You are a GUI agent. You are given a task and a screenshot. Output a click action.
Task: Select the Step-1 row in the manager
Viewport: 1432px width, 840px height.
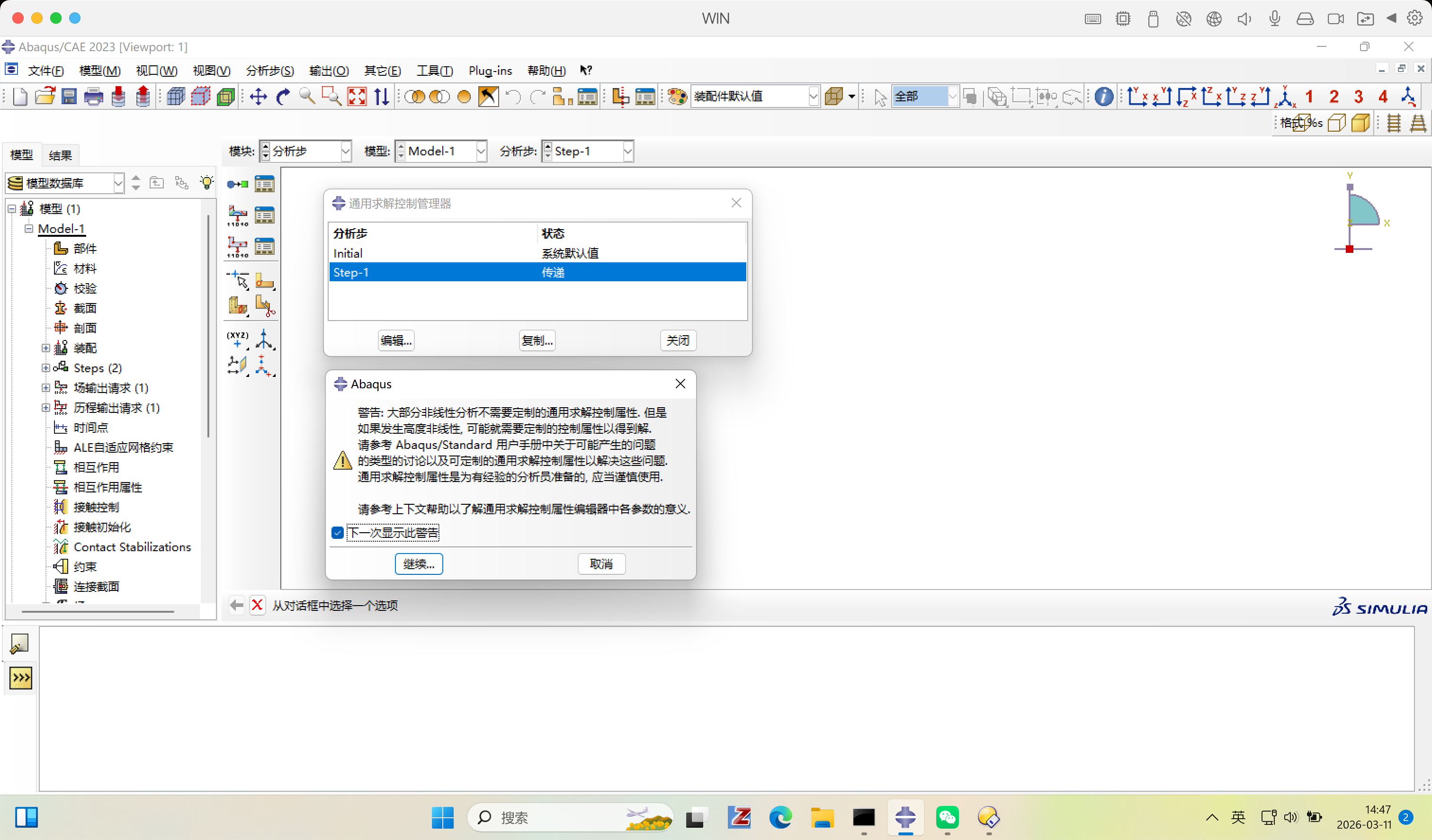(537, 272)
